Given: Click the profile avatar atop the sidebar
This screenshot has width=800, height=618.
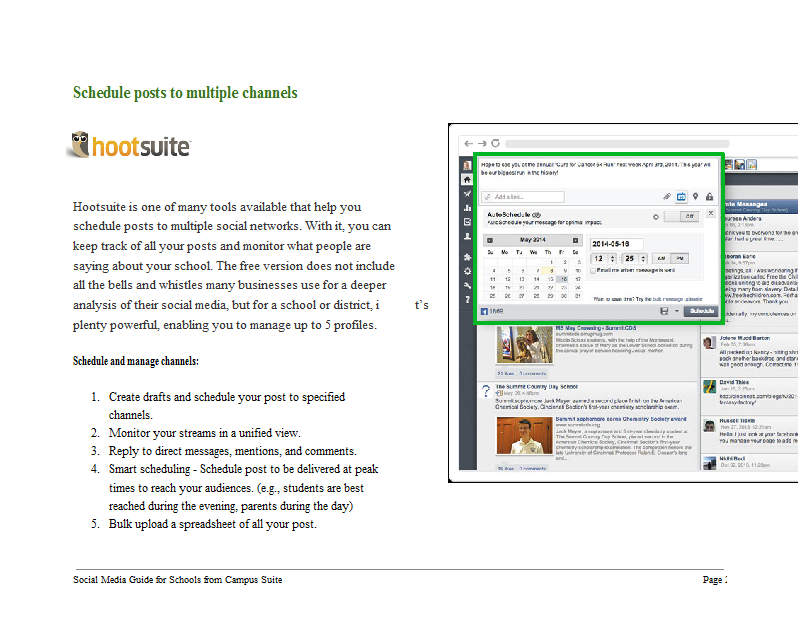Looking at the screenshot, I should tap(467, 165).
